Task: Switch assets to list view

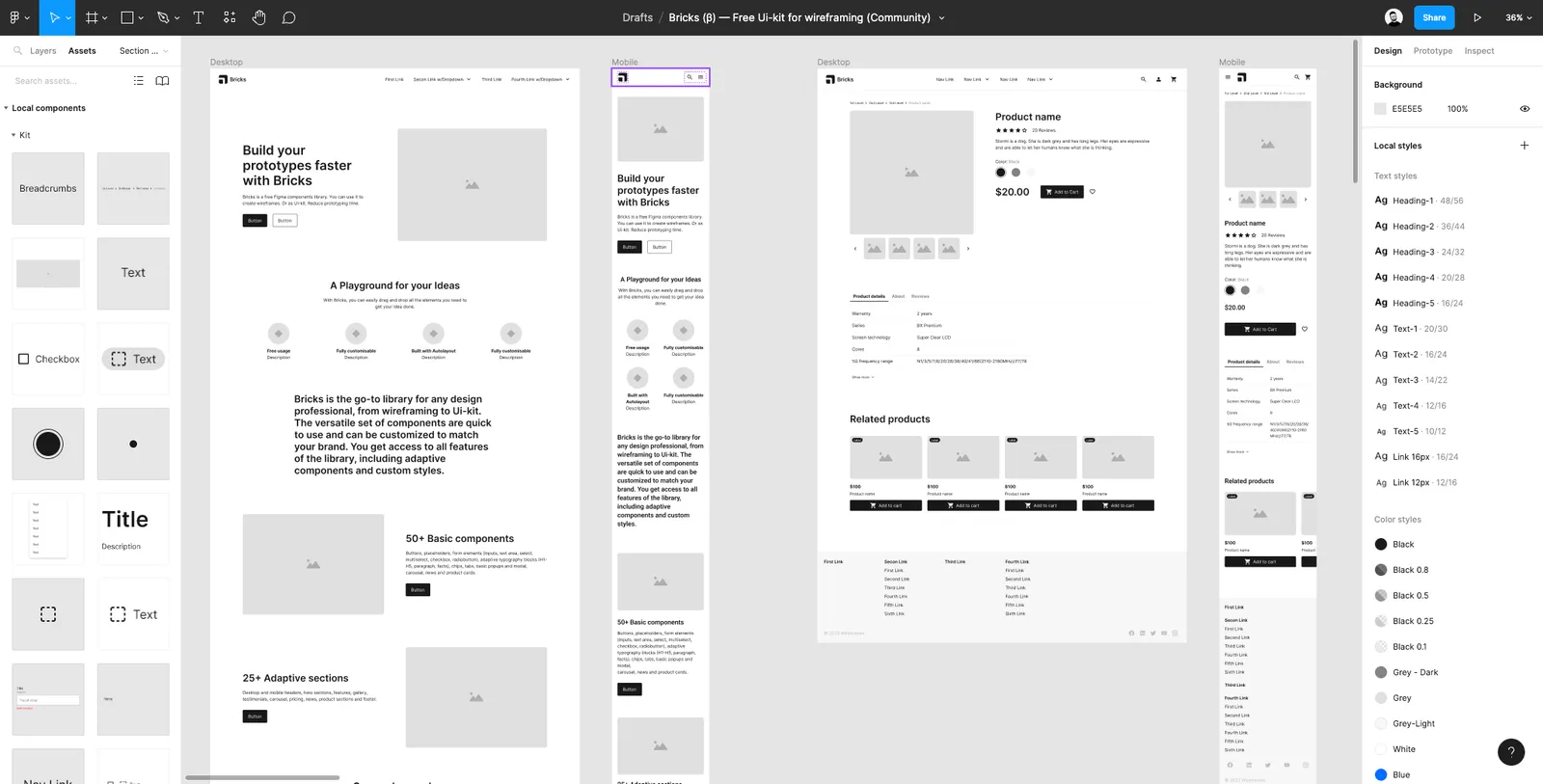Action: 139,81
